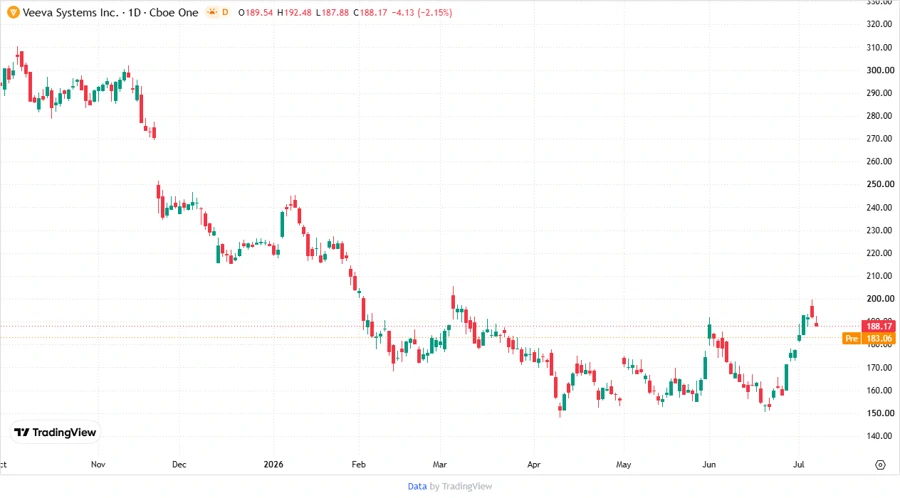Click the 200.00 price axis label

(x=880, y=299)
